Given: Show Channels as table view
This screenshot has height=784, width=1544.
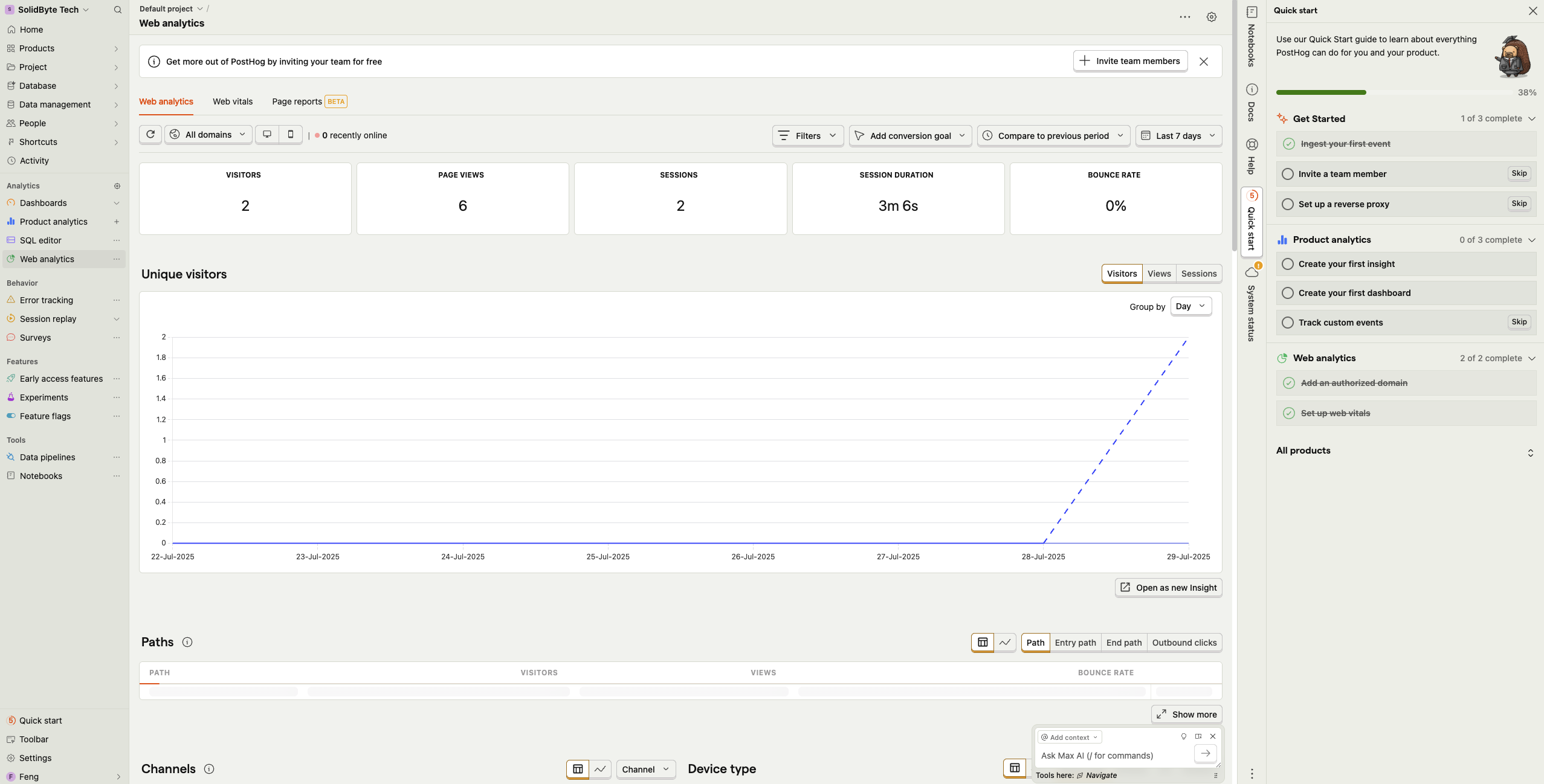Looking at the screenshot, I should 578,769.
